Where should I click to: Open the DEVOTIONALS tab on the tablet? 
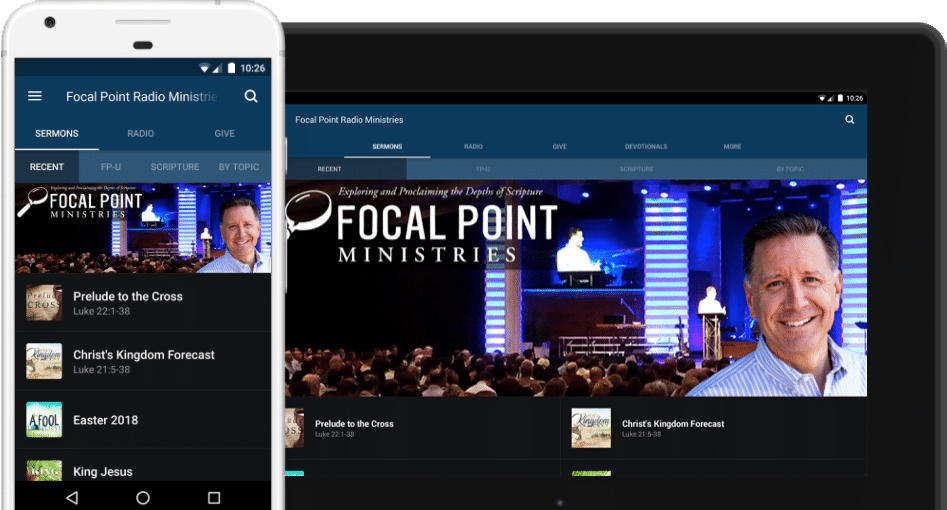pyautogui.click(x=646, y=147)
